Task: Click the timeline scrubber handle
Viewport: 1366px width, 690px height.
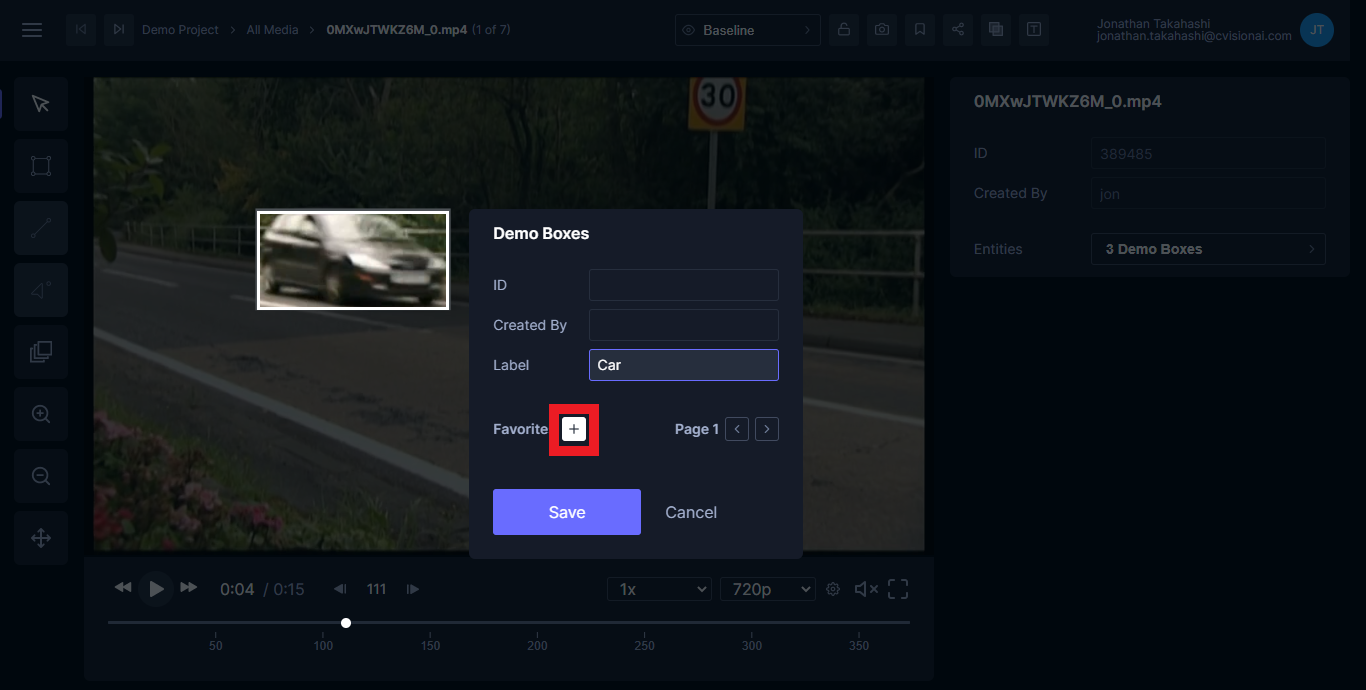Action: [x=346, y=623]
